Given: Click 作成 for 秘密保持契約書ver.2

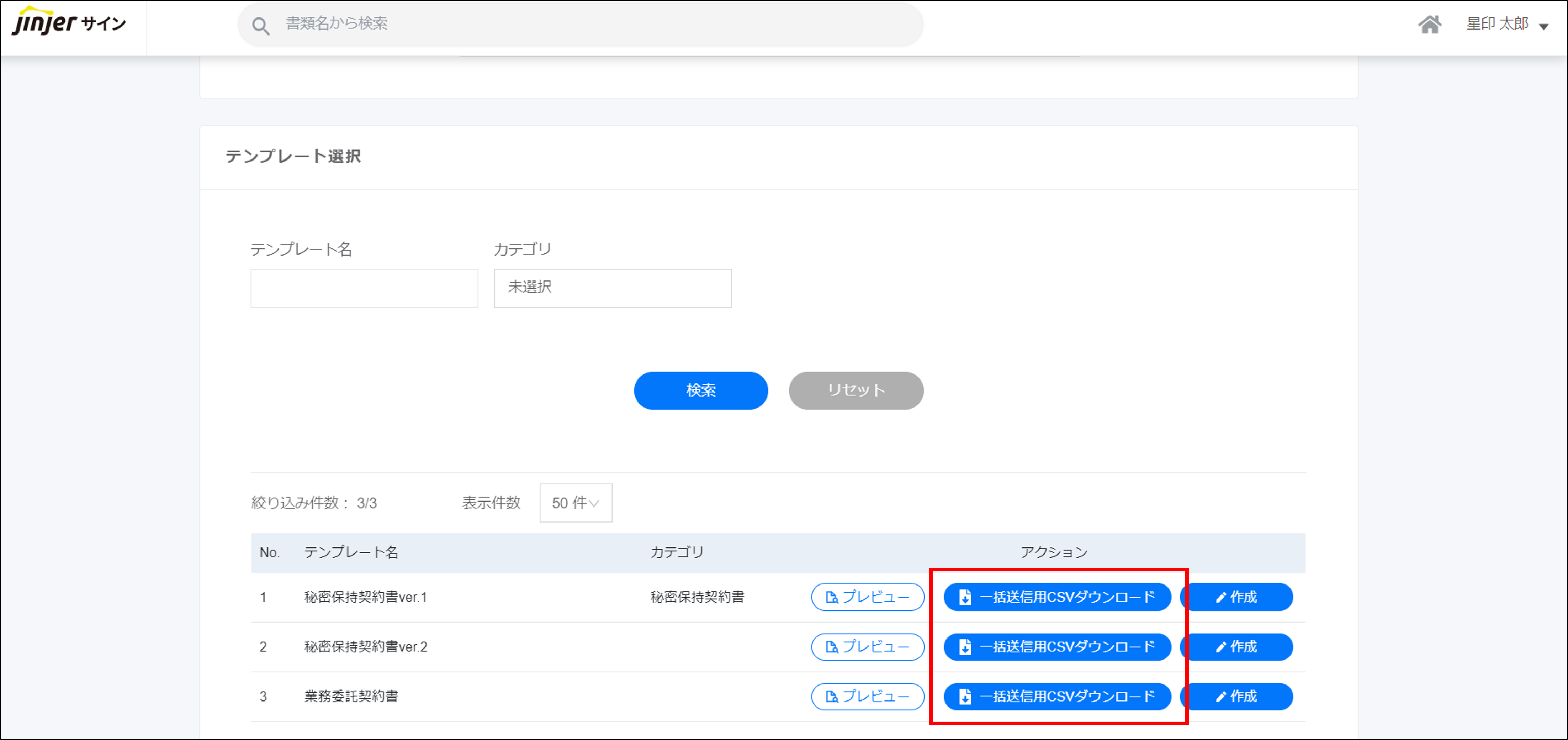Looking at the screenshot, I should (x=1236, y=647).
